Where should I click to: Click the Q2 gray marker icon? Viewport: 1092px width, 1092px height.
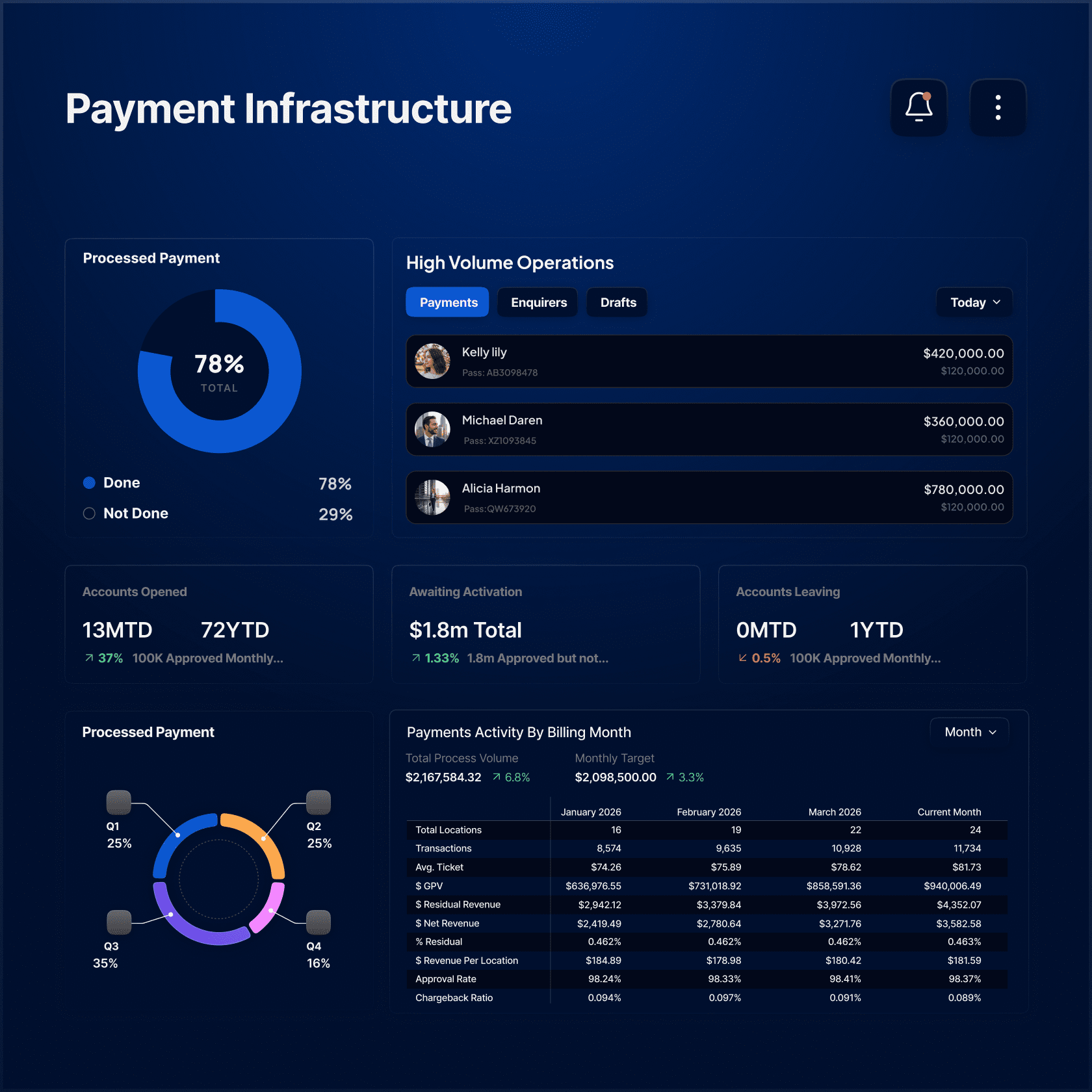[318, 802]
